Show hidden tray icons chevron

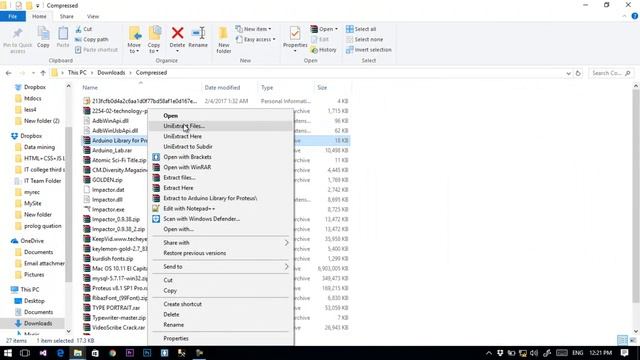(x=489, y=353)
